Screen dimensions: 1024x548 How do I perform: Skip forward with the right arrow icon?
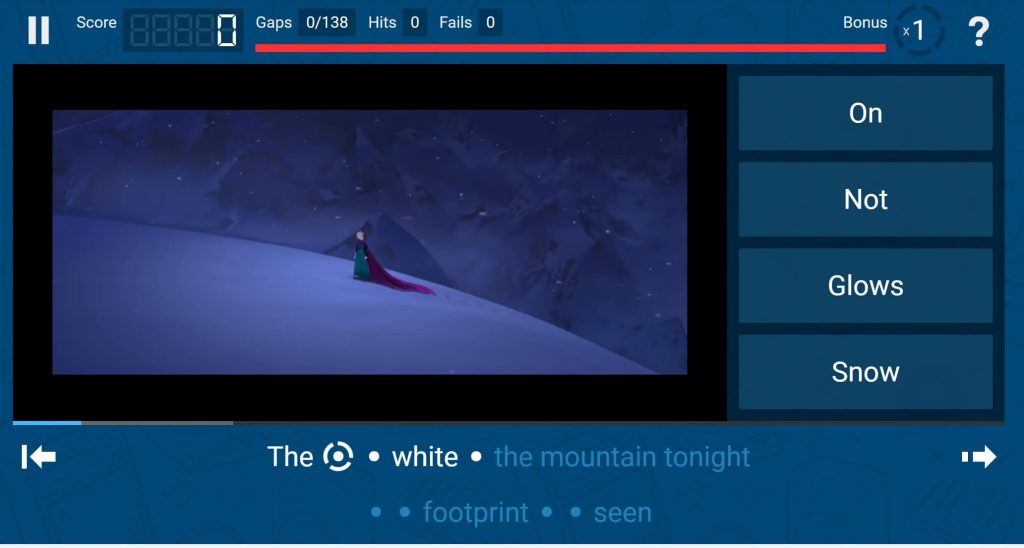click(x=979, y=457)
